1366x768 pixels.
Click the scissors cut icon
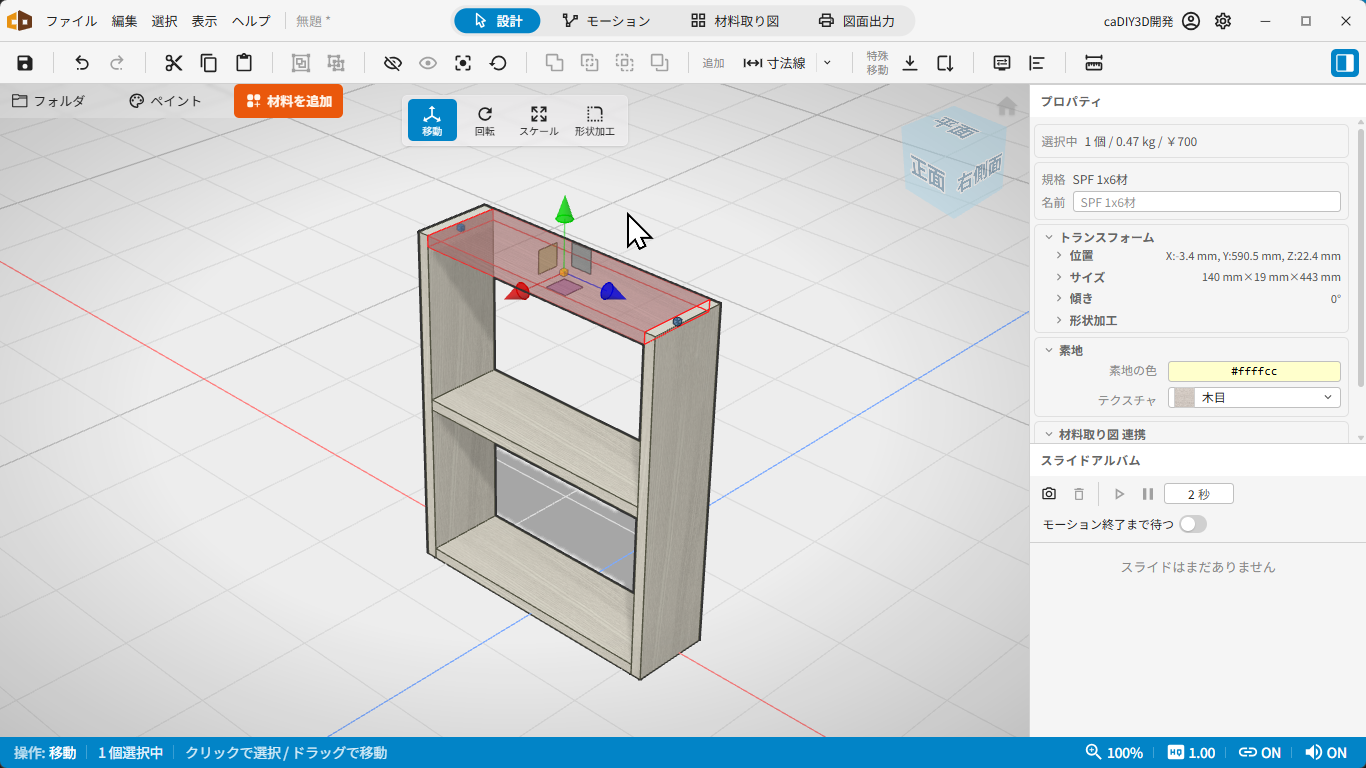[x=174, y=63]
